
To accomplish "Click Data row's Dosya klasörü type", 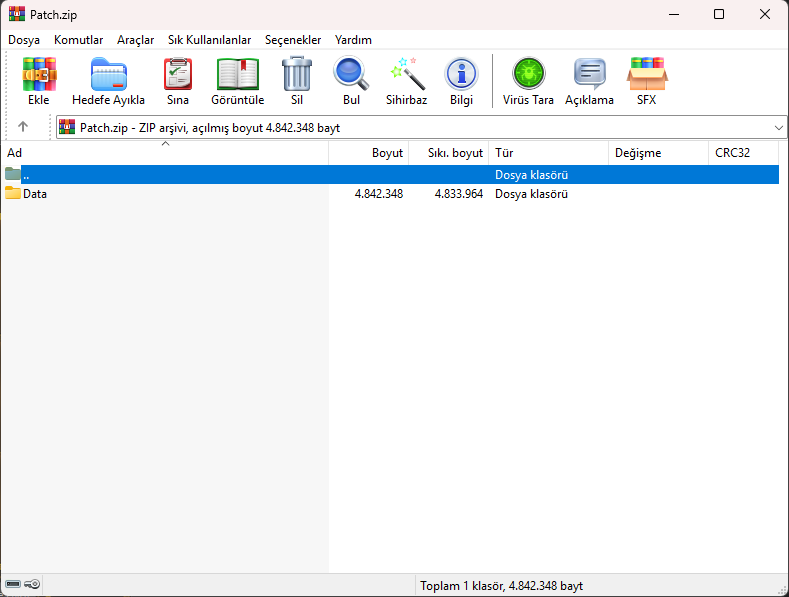I will tap(531, 194).
